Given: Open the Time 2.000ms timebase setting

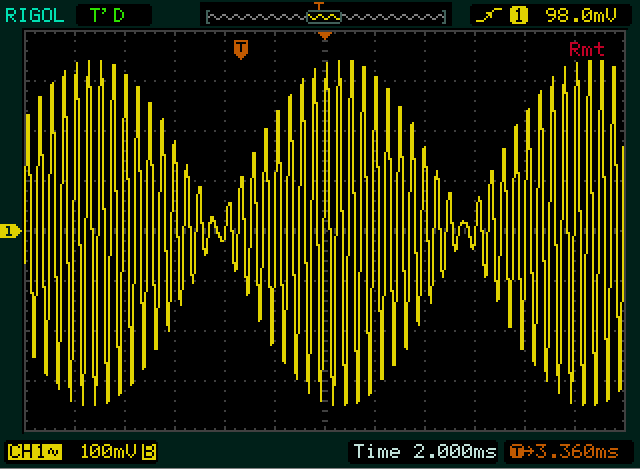Looking at the screenshot, I should tap(420, 452).
